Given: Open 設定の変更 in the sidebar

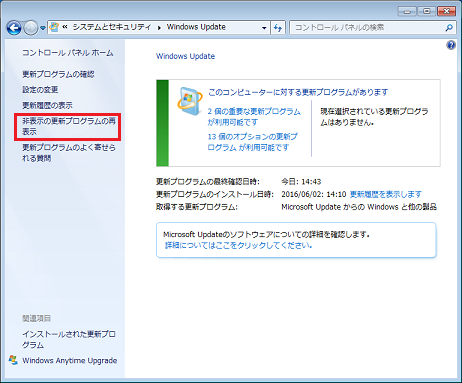Looking at the screenshot, I should [x=40, y=90].
